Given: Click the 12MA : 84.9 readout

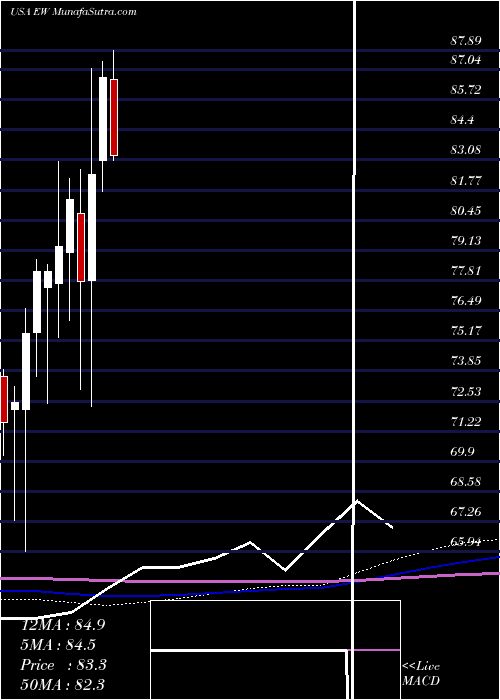Looking at the screenshot, I should tap(63, 625).
